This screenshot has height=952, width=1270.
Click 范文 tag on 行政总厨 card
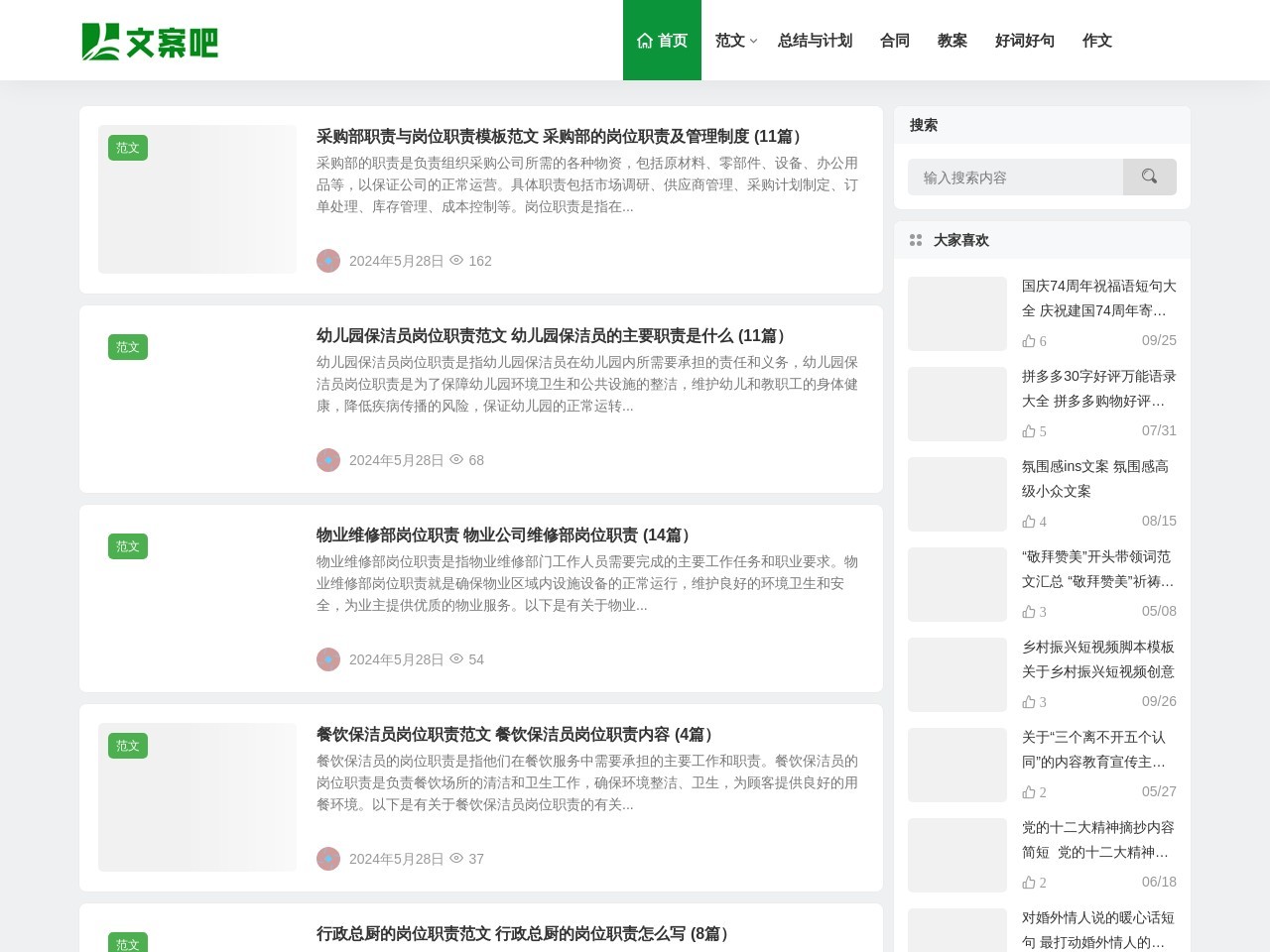click(128, 942)
